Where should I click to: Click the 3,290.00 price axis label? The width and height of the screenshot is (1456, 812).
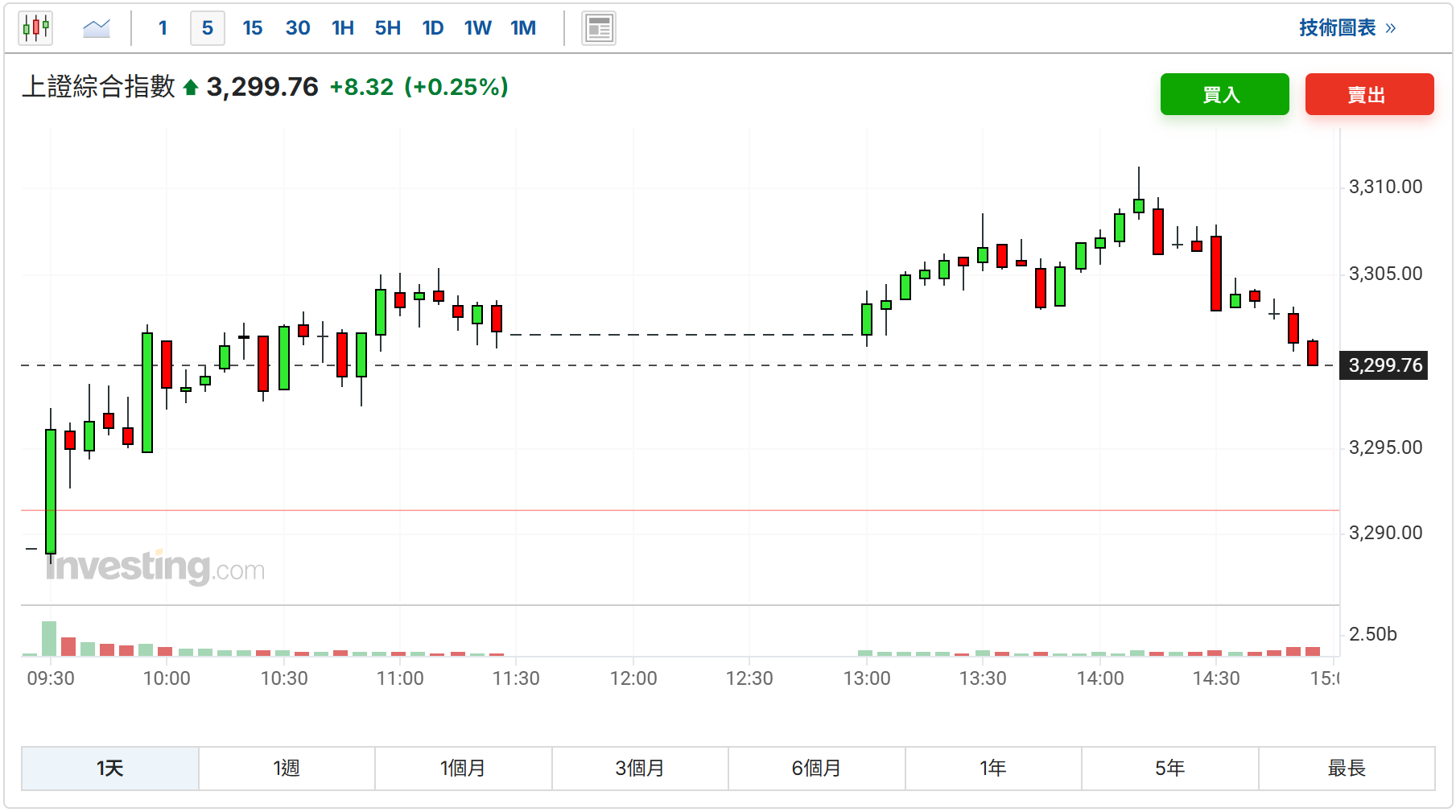[x=1385, y=533]
